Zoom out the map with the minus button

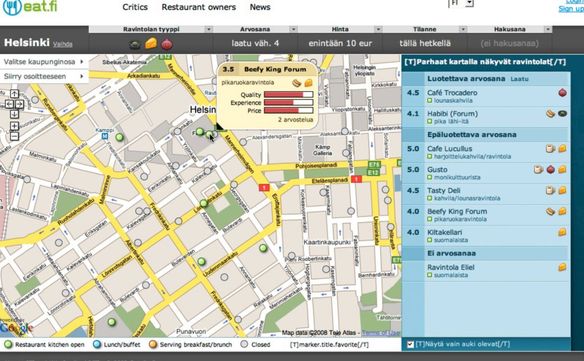tap(14, 136)
